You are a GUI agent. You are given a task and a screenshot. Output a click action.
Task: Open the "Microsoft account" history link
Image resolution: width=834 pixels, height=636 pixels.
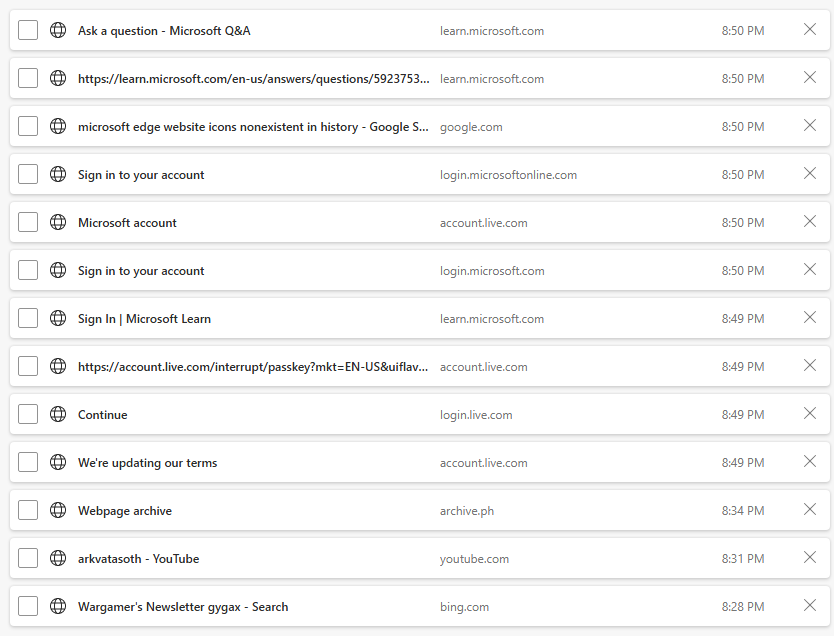[x=127, y=223]
